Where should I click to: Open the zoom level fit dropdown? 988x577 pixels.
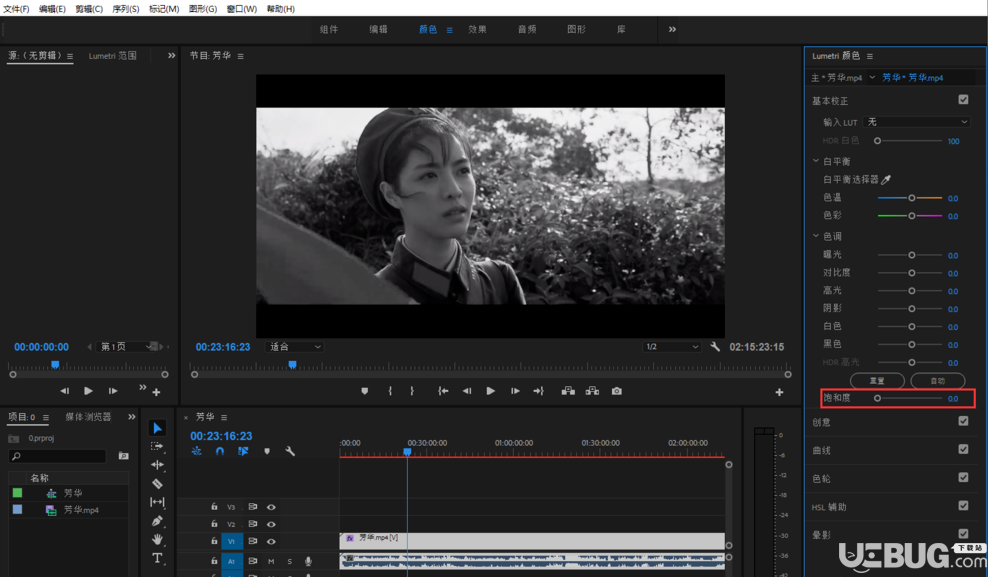click(294, 346)
